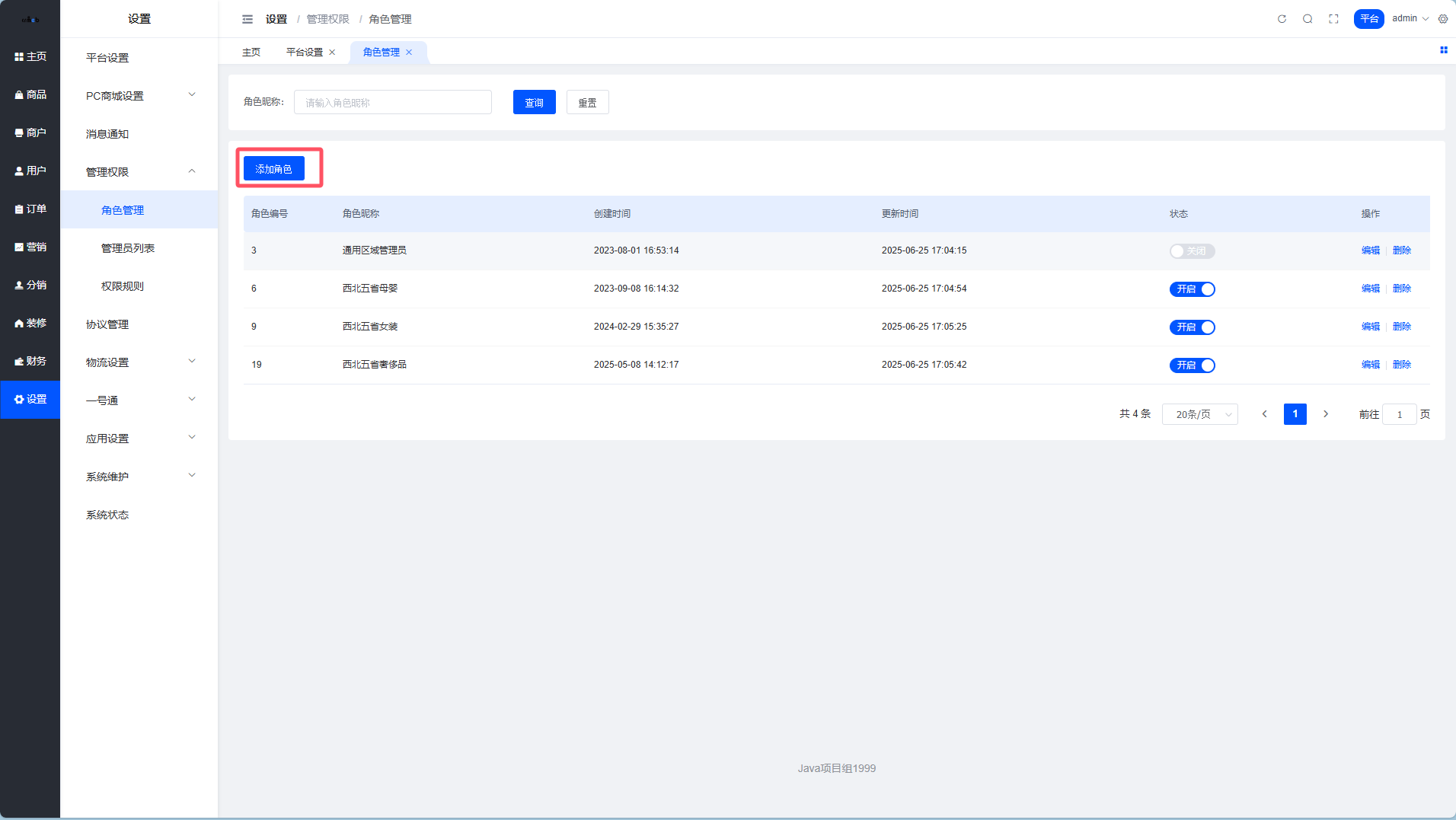1456x820 pixels.
Task: Enable the 通用区域管理员 status switch
Action: (x=1192, y=251)
